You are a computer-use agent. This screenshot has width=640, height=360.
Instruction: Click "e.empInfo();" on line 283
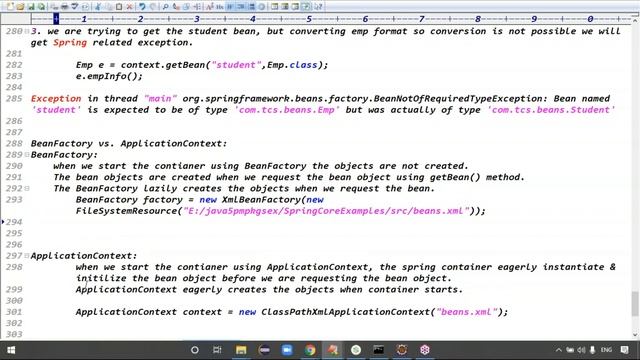point(109,76)
